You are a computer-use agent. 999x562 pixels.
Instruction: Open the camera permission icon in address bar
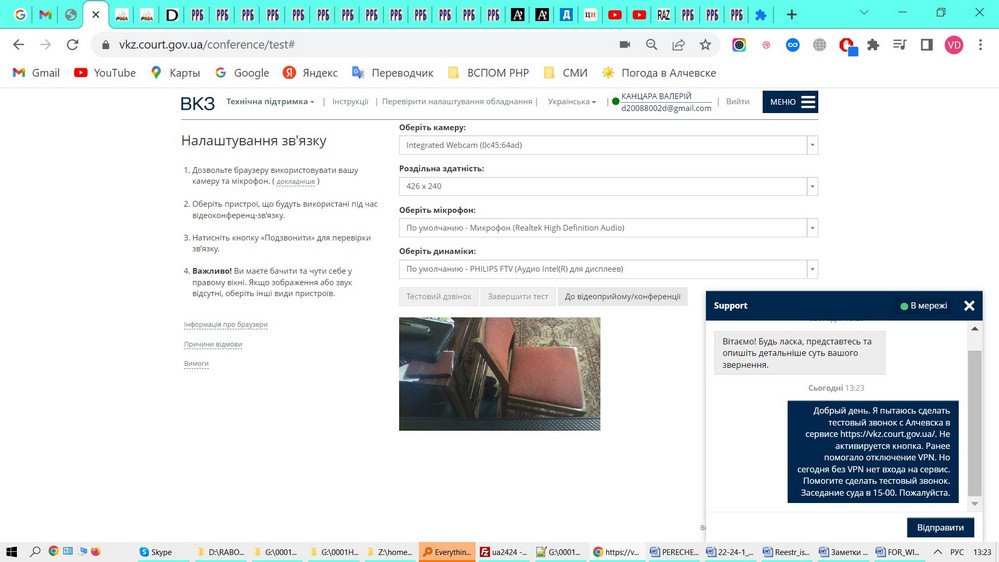click(x=625, y=45)
